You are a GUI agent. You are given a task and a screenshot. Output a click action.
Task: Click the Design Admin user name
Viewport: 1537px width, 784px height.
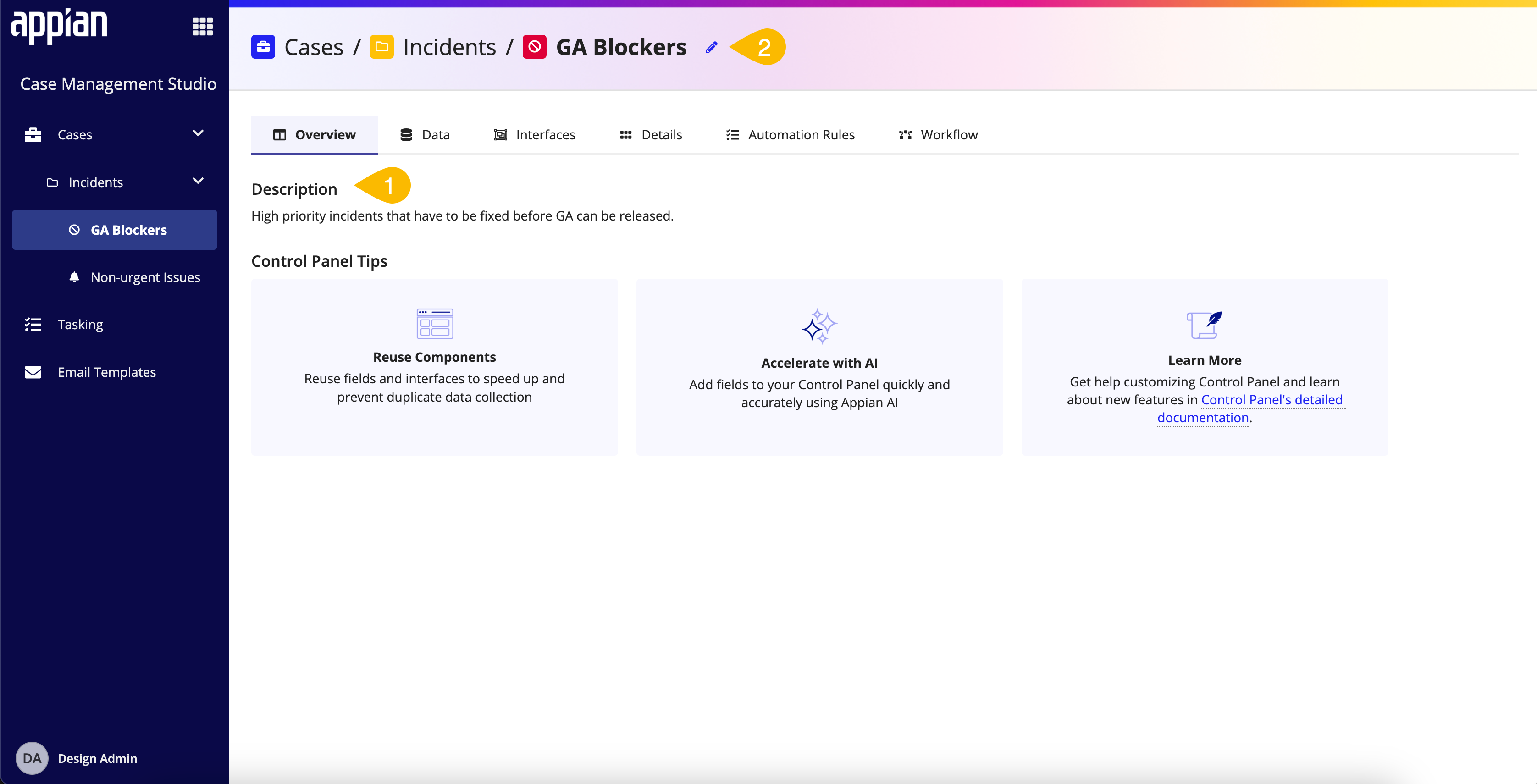point(97,758)
